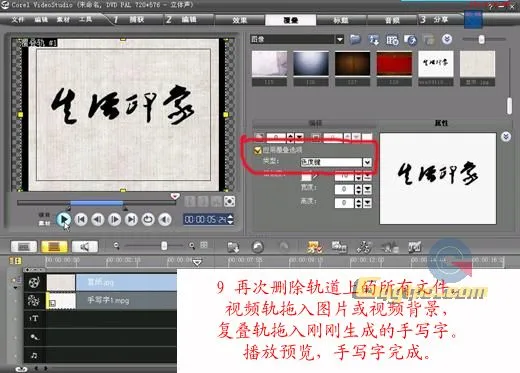Open the 效果 step tab

point(240,20)
